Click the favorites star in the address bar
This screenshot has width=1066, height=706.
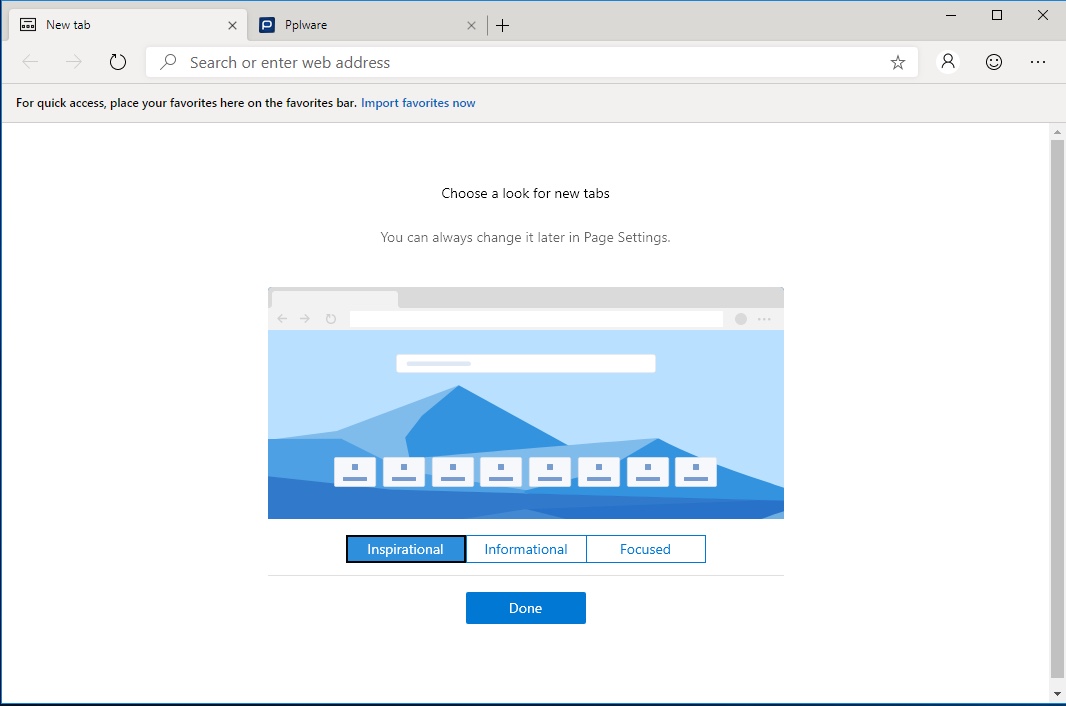click(897, 61)
